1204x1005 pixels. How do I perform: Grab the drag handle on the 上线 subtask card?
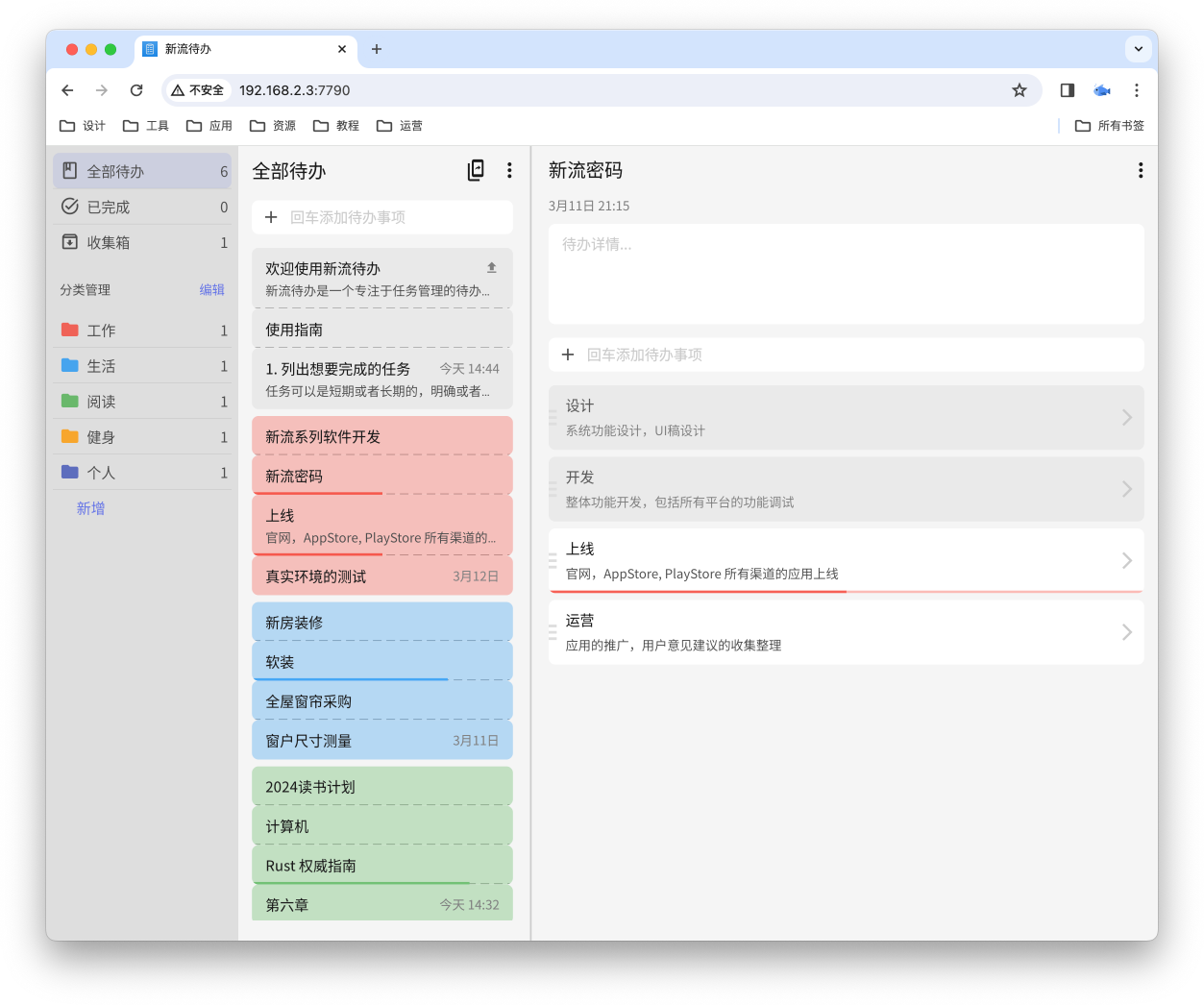[x=553, y=560]
